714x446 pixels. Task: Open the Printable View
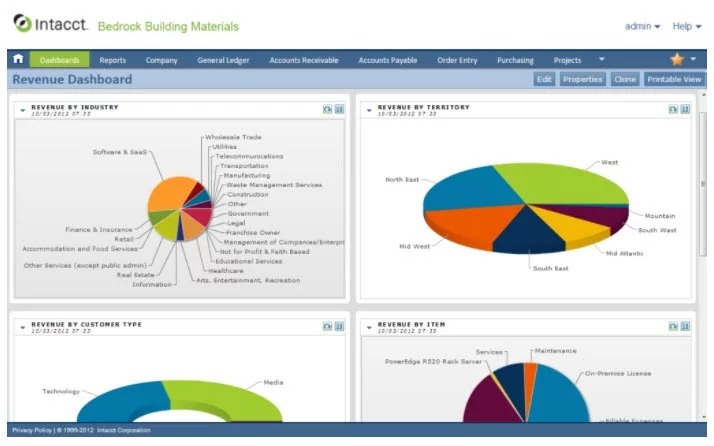click(x=674, y=79)
